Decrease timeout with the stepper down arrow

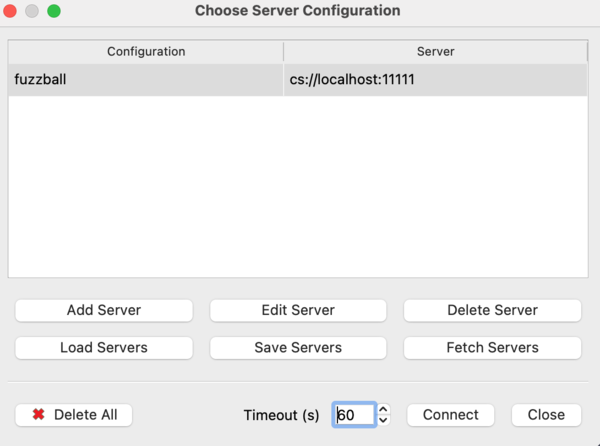click(x=385, y=420)
